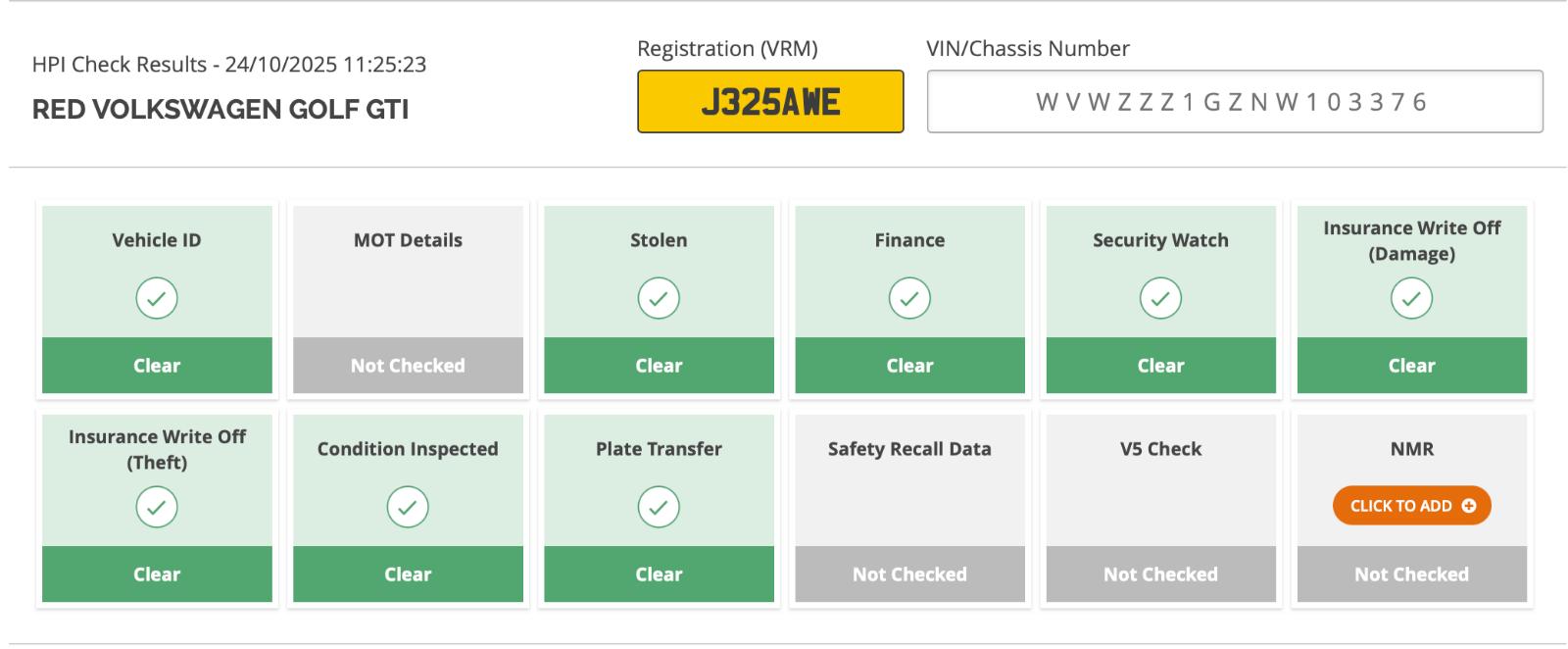Screen dimensions: 1568x649
Task: Click the Condition Inspected checkmark icon
Action: (408, 507)
